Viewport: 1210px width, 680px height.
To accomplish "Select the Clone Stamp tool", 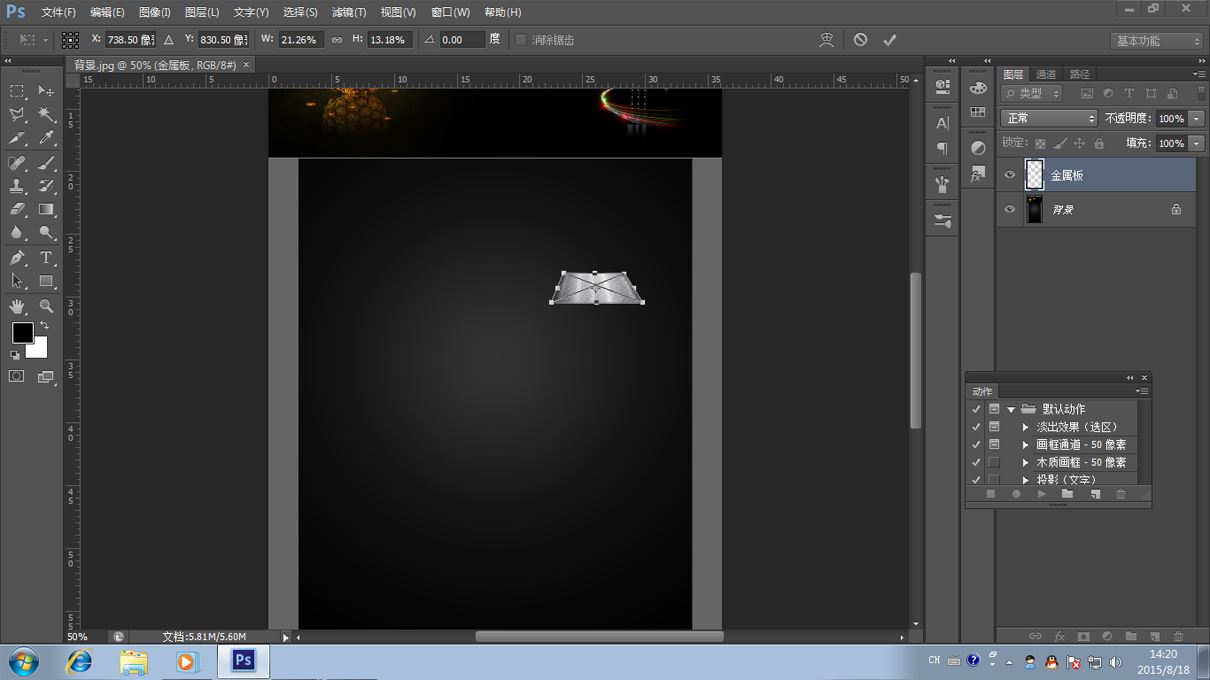I will (x=17, y=186).
